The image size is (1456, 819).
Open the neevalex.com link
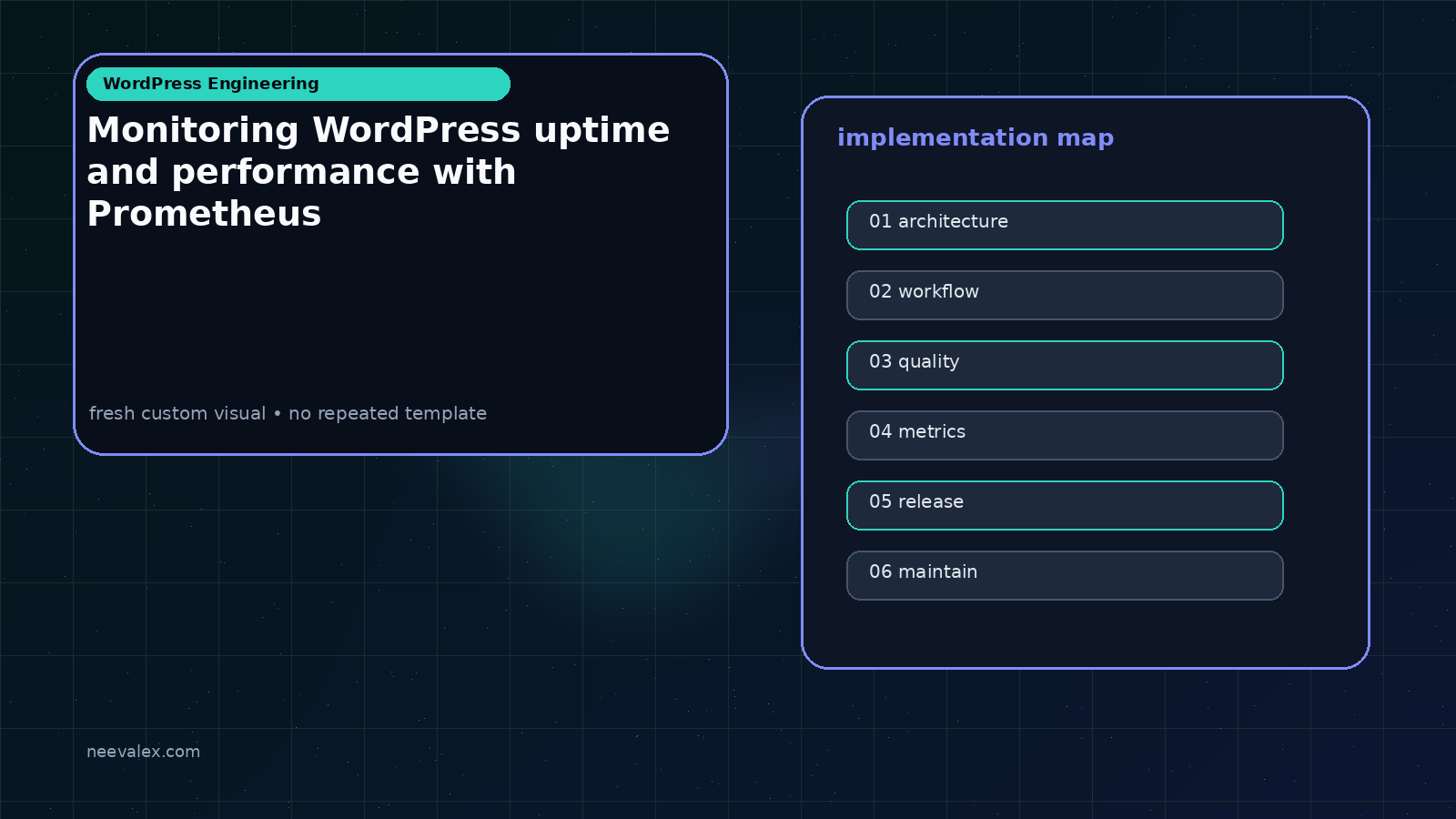click(x=143, y=752)
